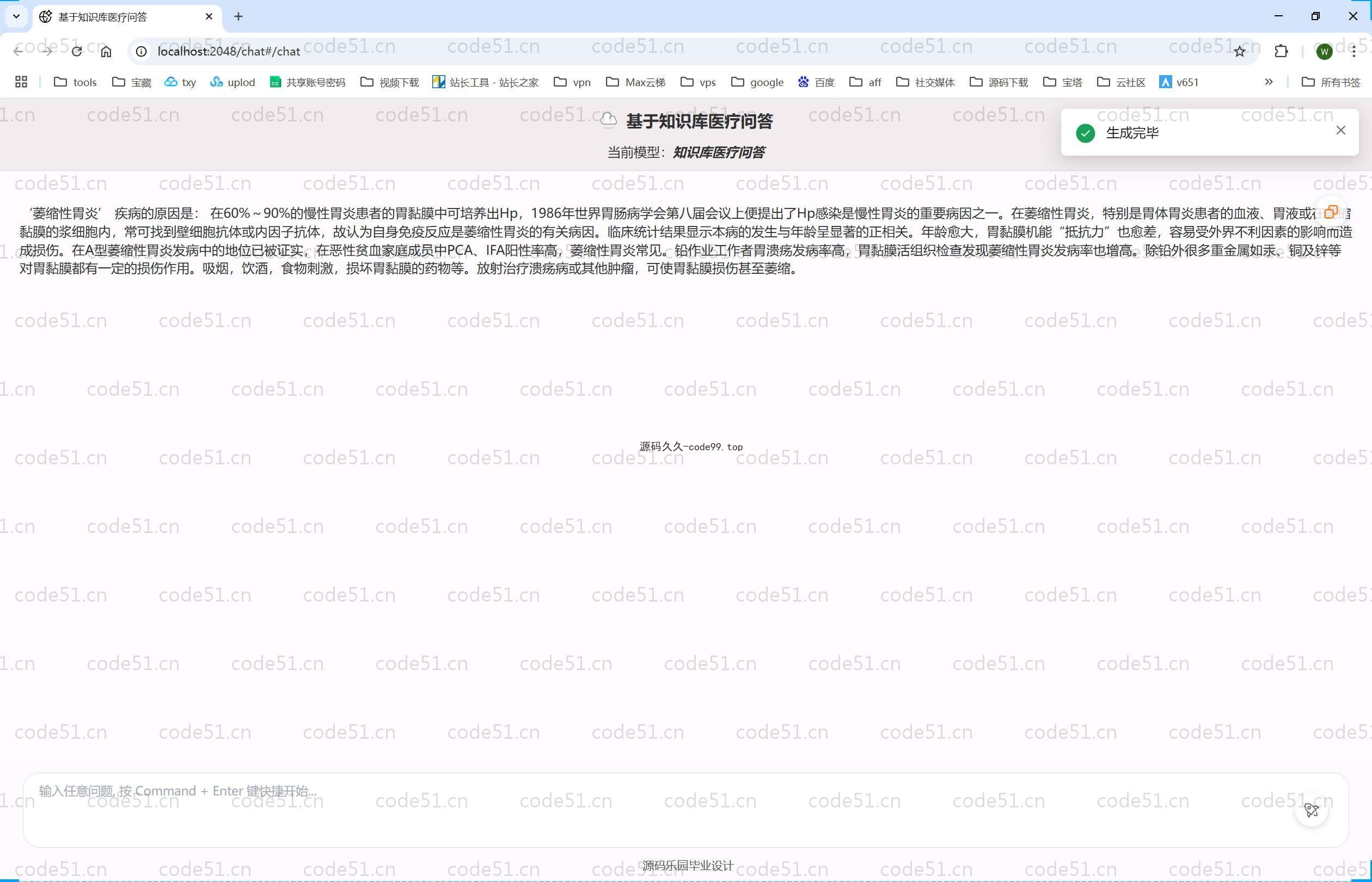Click the 知识库医疗问答 model name
Viewport: 1372px width, 882px height.
[x=719, y=152]
